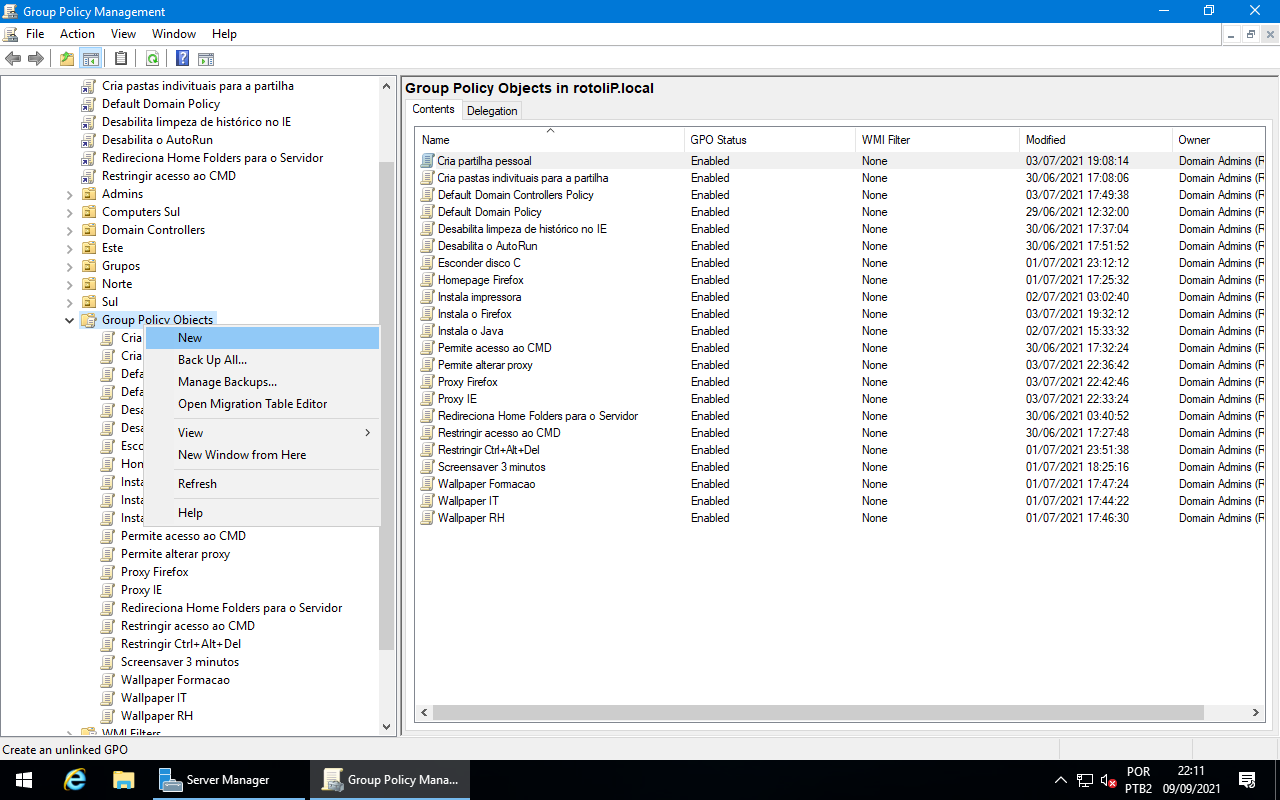
Task: Click the Back navigation arrow icon
Action: [13, 58]
